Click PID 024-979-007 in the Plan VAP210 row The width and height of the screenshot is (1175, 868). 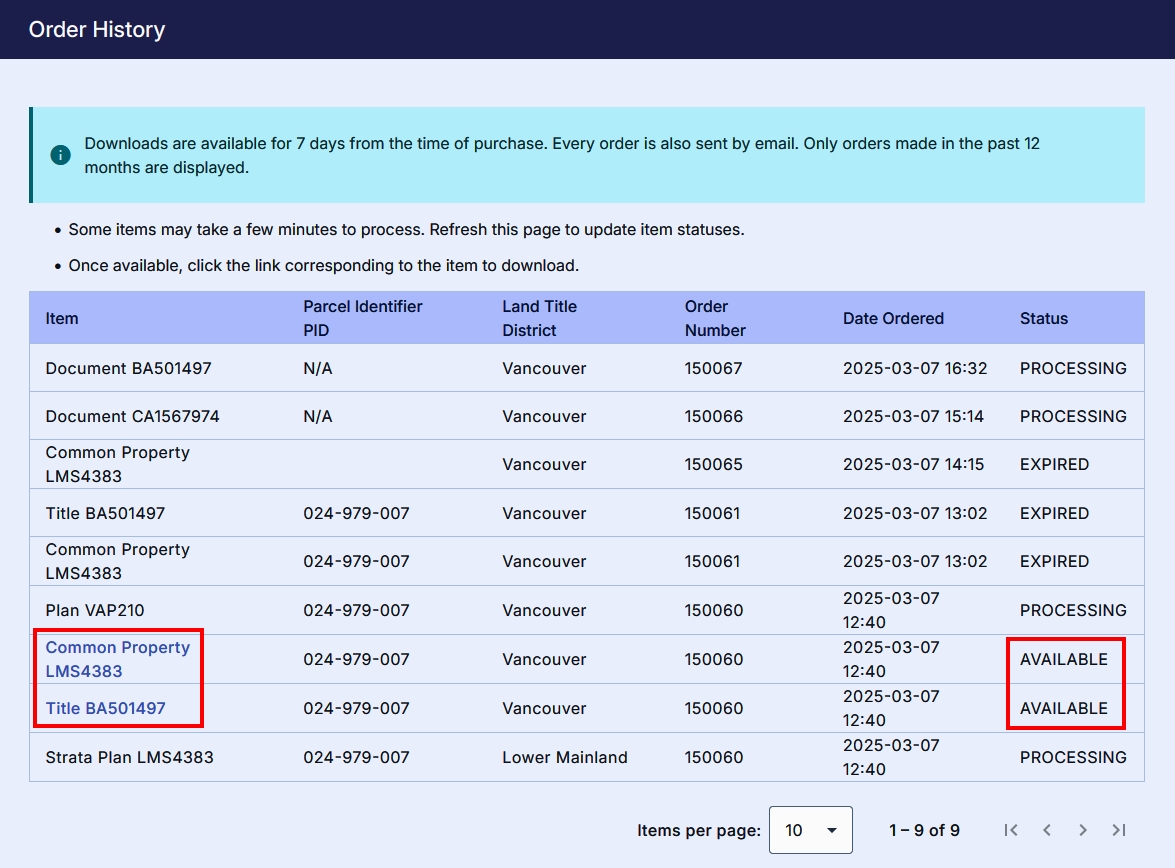[x=357, y=610]
